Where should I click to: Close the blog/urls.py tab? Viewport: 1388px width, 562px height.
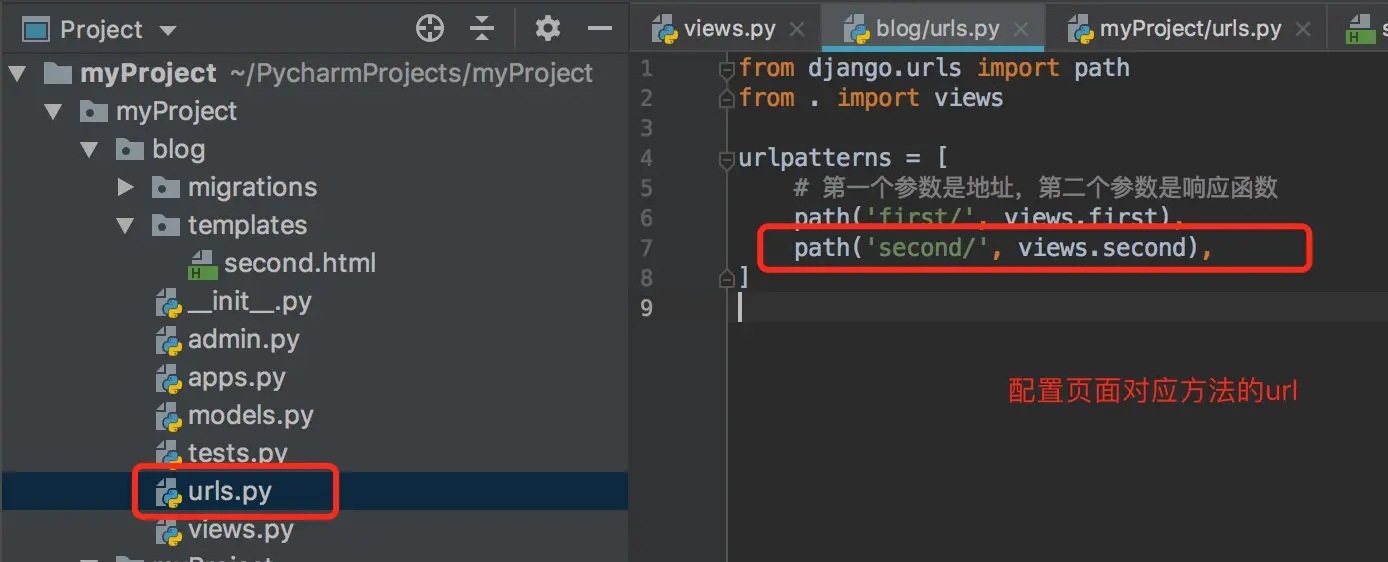tap(1020, 30)
